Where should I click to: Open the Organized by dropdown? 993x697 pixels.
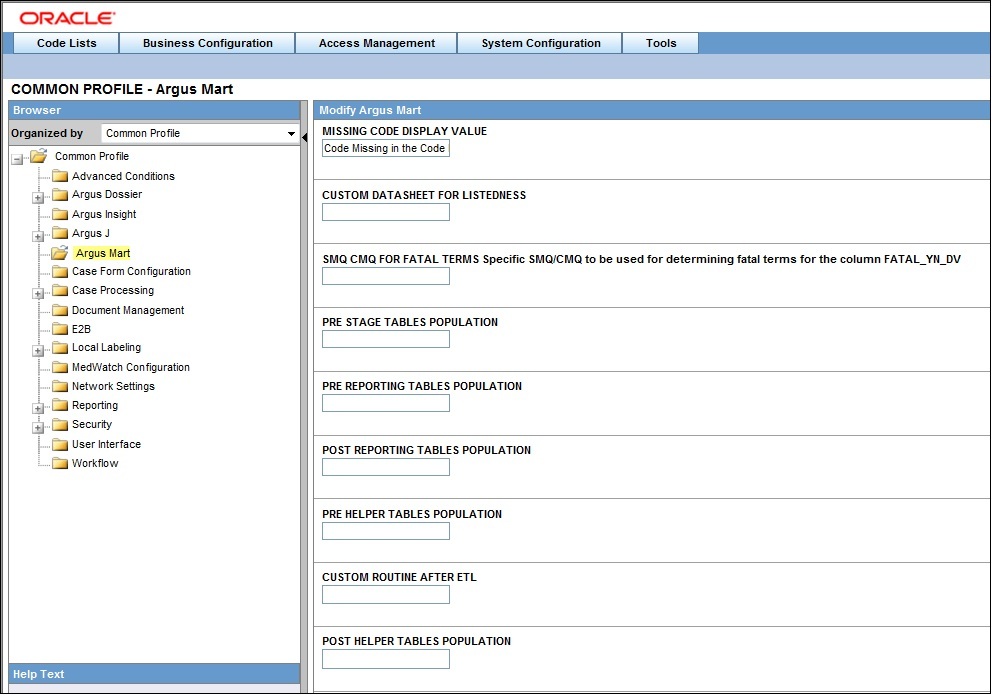(x=199, y=134)
